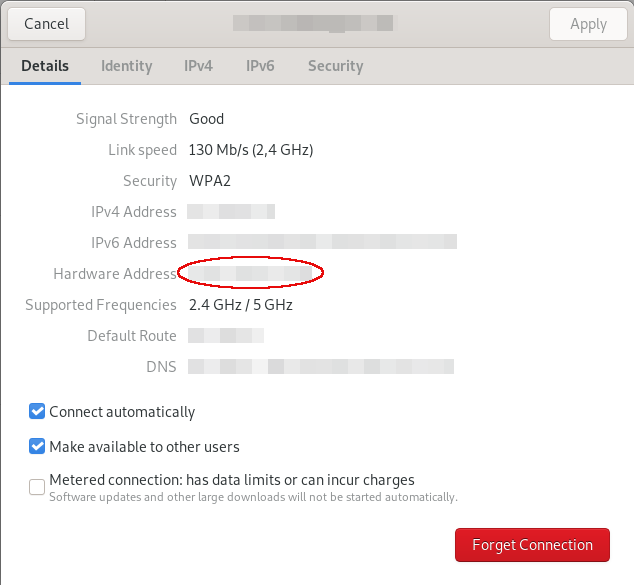The image size is (634, 585).
Task: Click the circled Hardware Address value
Action: 250,273
